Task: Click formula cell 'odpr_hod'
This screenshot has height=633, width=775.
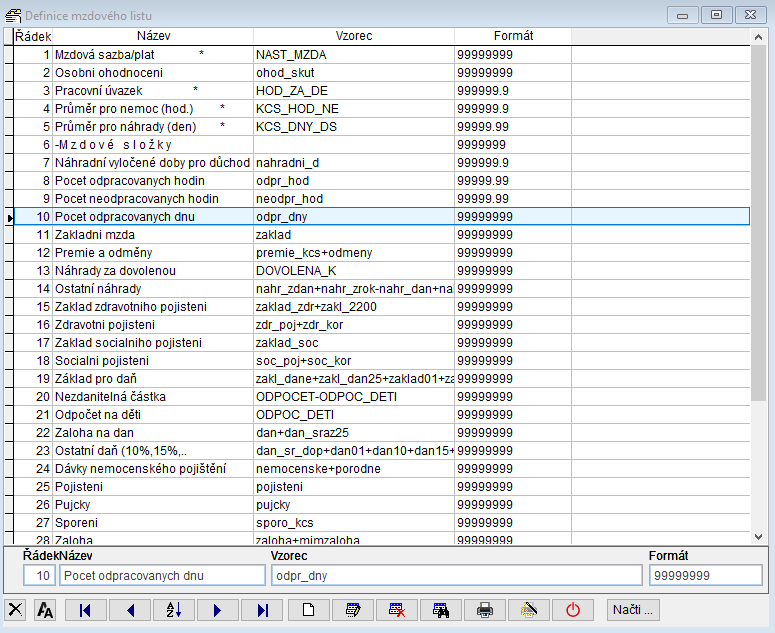Action: point(354,181)
